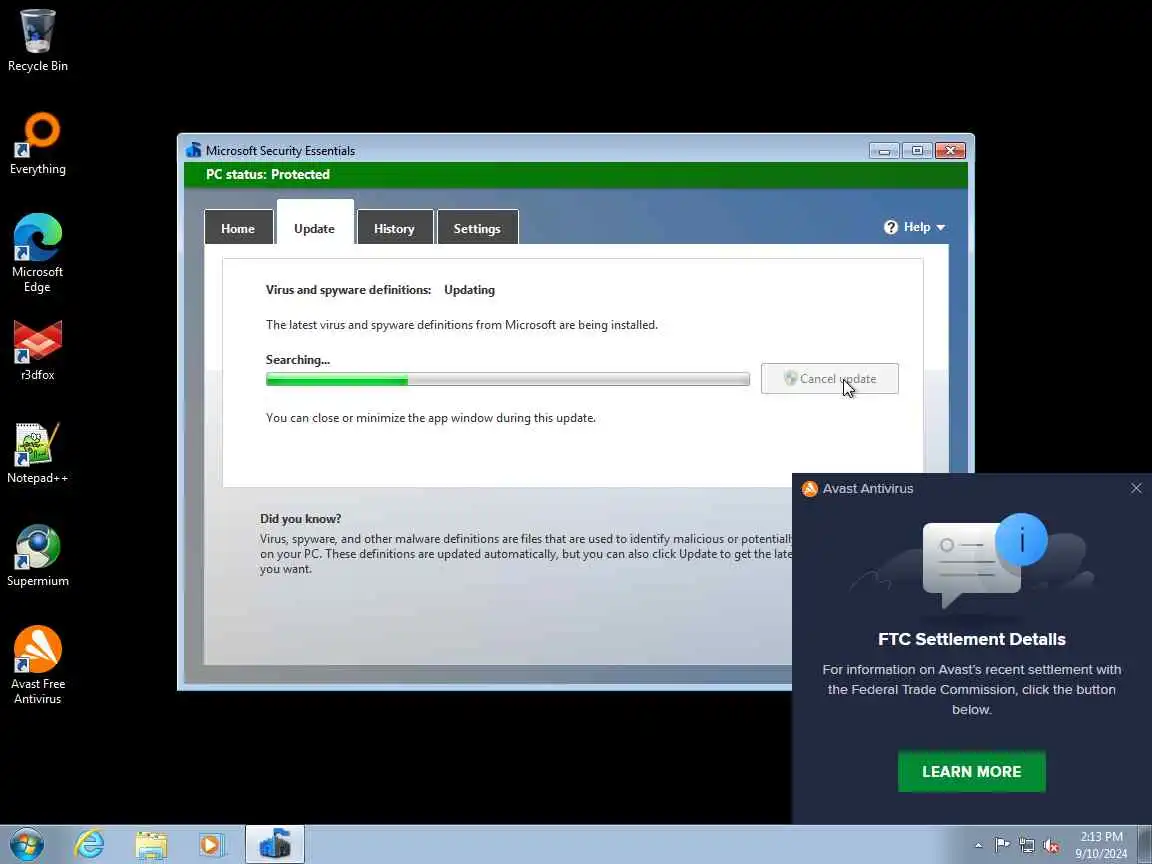The width and height of the screenshot is (1152, 864).
Task: Click the 'Updating' status text
Action: 469,289
